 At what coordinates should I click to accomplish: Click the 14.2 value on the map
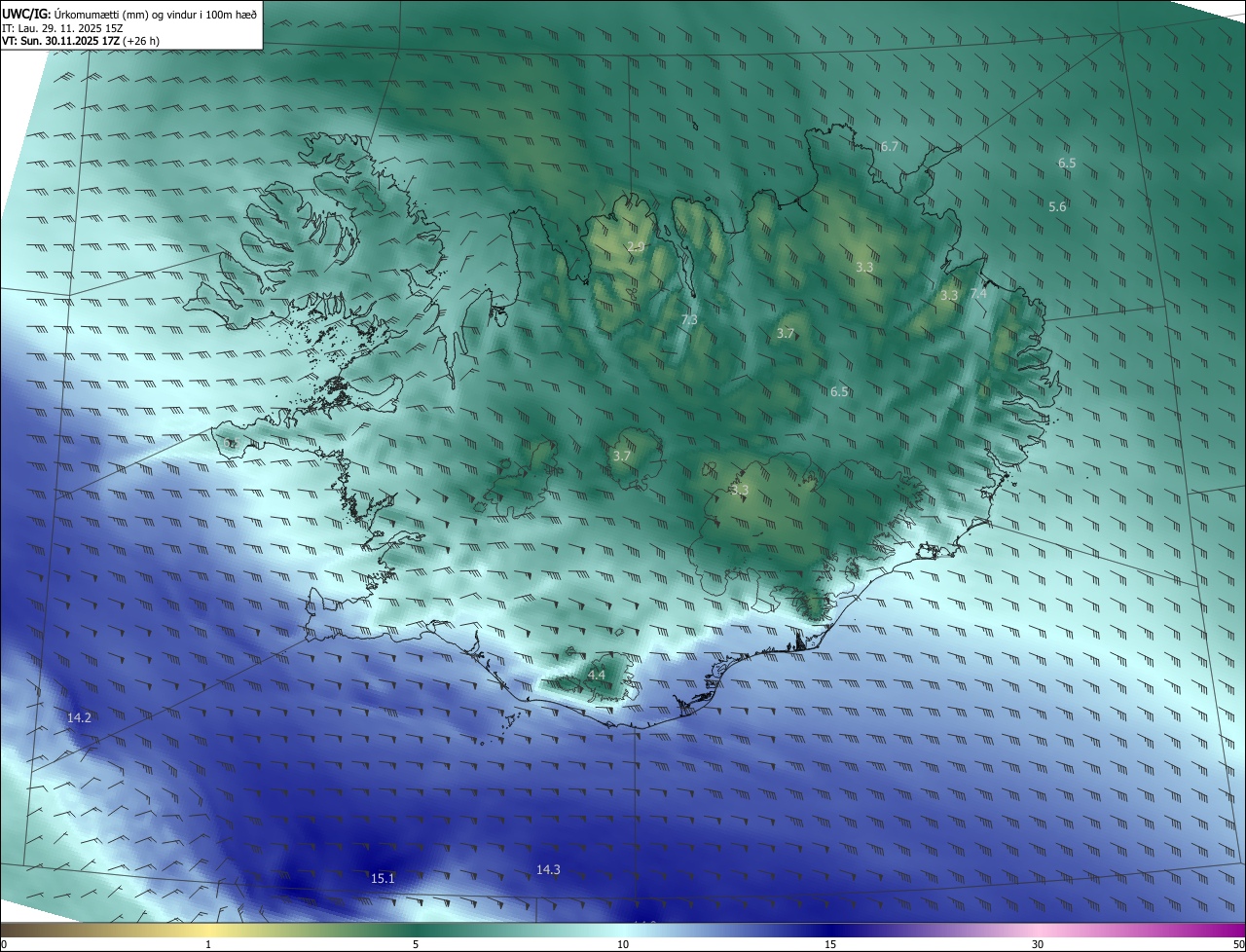click(79, 717)
